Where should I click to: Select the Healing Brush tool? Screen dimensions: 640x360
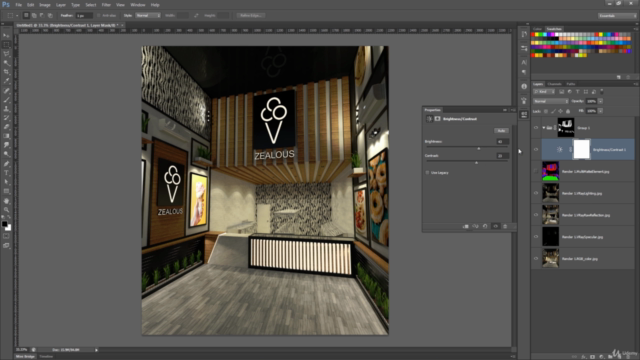(6, 91)
